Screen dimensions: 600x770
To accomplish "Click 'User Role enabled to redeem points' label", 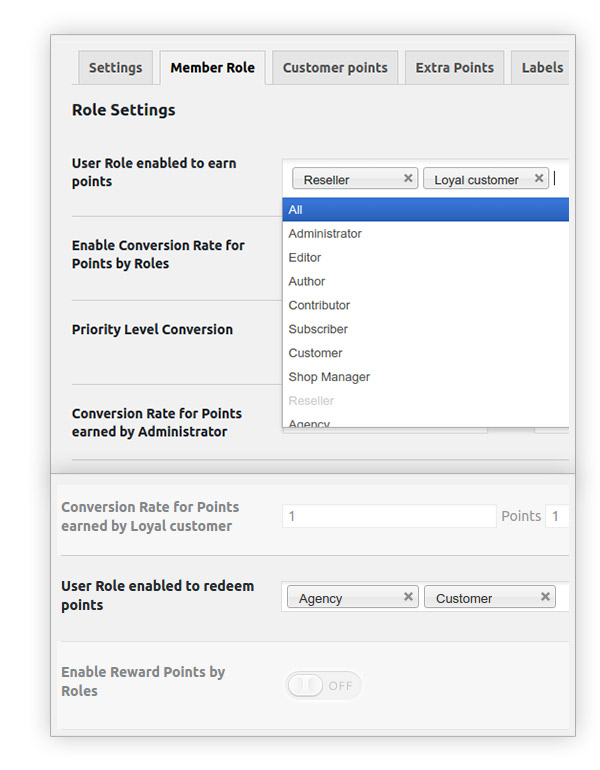I will coord(158,595).
